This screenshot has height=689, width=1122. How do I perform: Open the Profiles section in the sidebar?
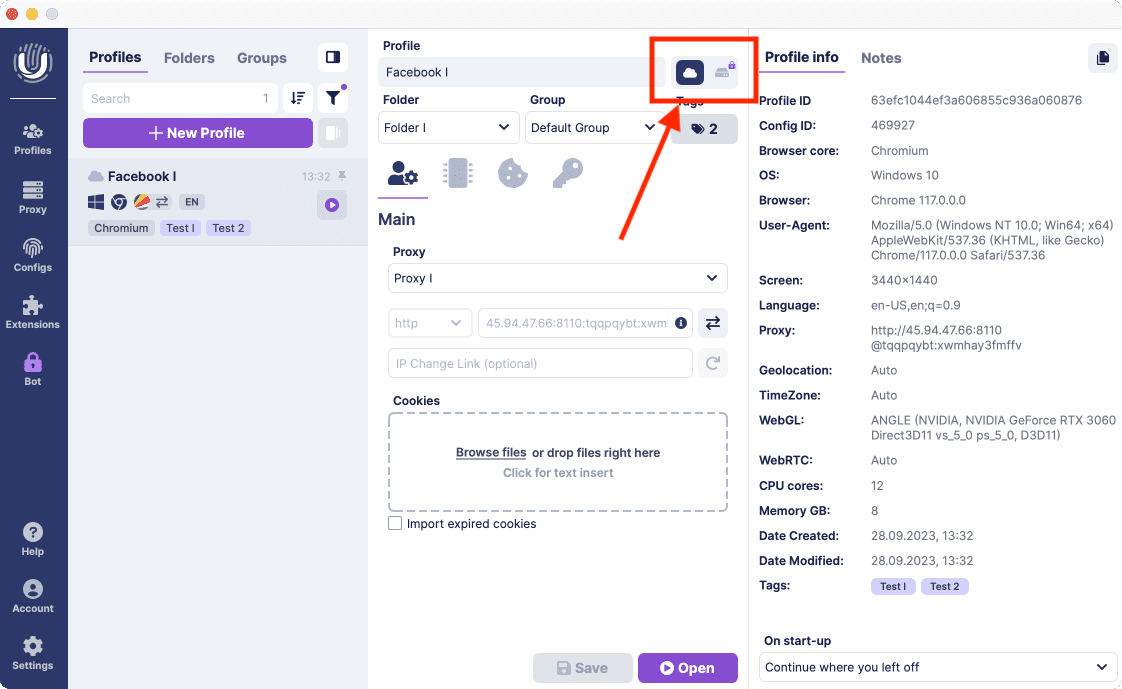pos(33,140)
